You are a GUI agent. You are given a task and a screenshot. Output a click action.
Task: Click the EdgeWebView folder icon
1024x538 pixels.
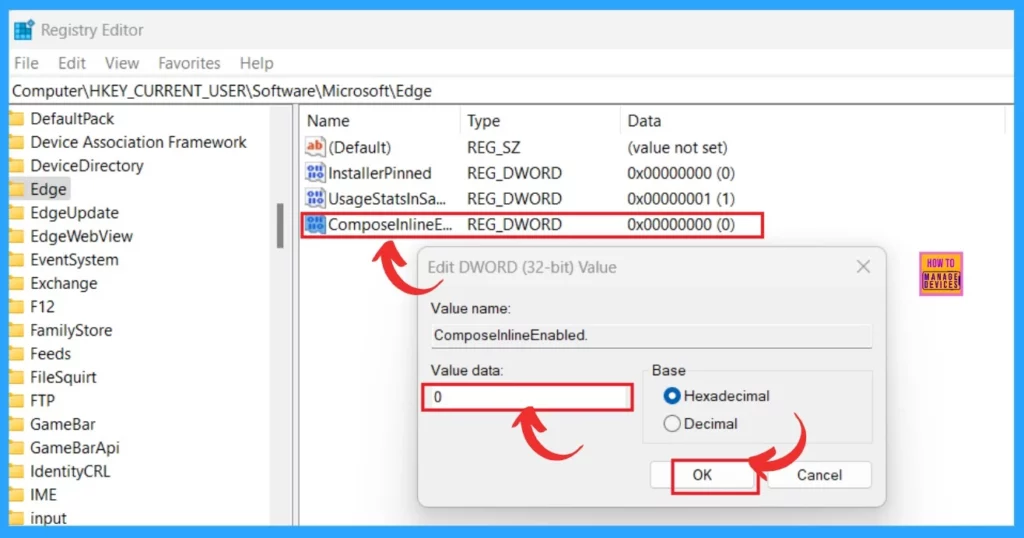point(16,236)
